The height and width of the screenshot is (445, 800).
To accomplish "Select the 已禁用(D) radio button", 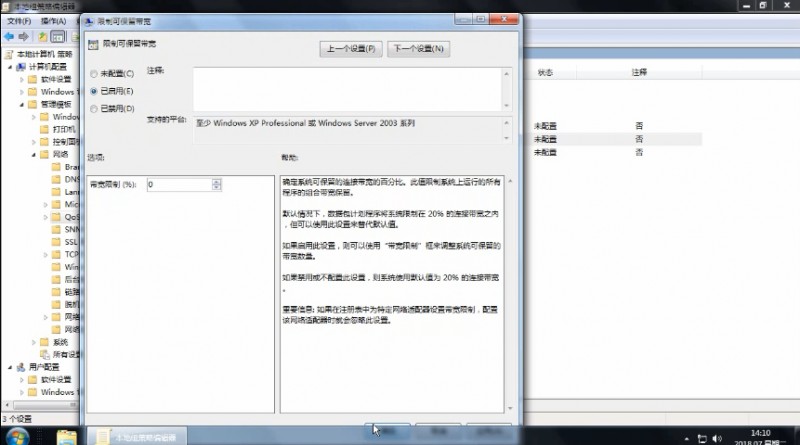I will 93,109.
